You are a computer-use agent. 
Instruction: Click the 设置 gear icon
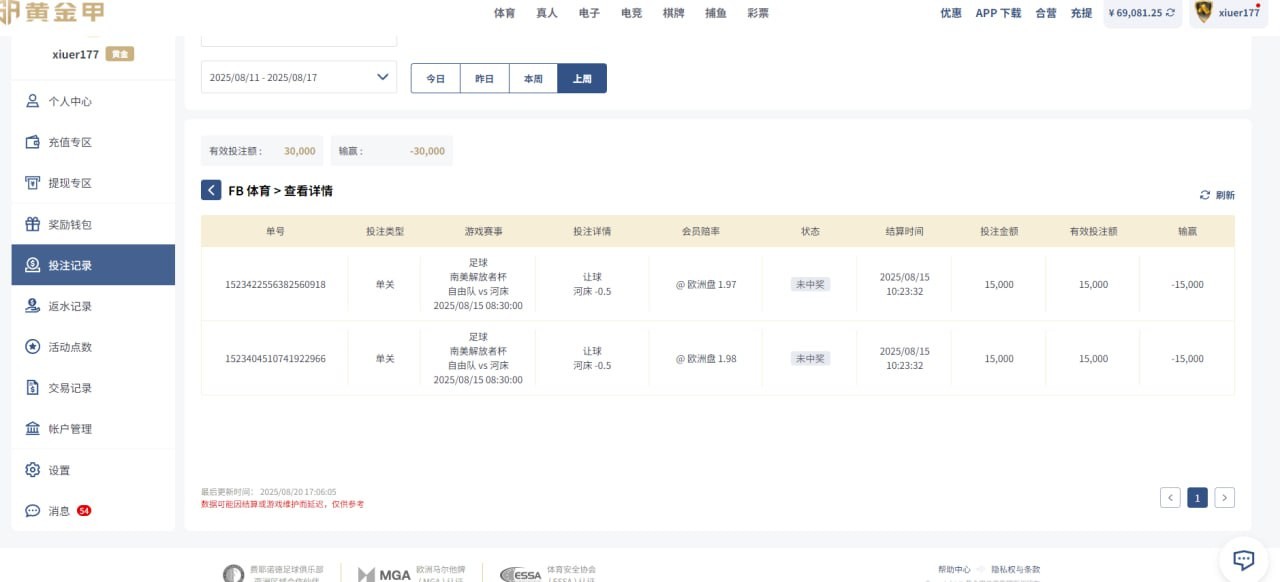32,470
